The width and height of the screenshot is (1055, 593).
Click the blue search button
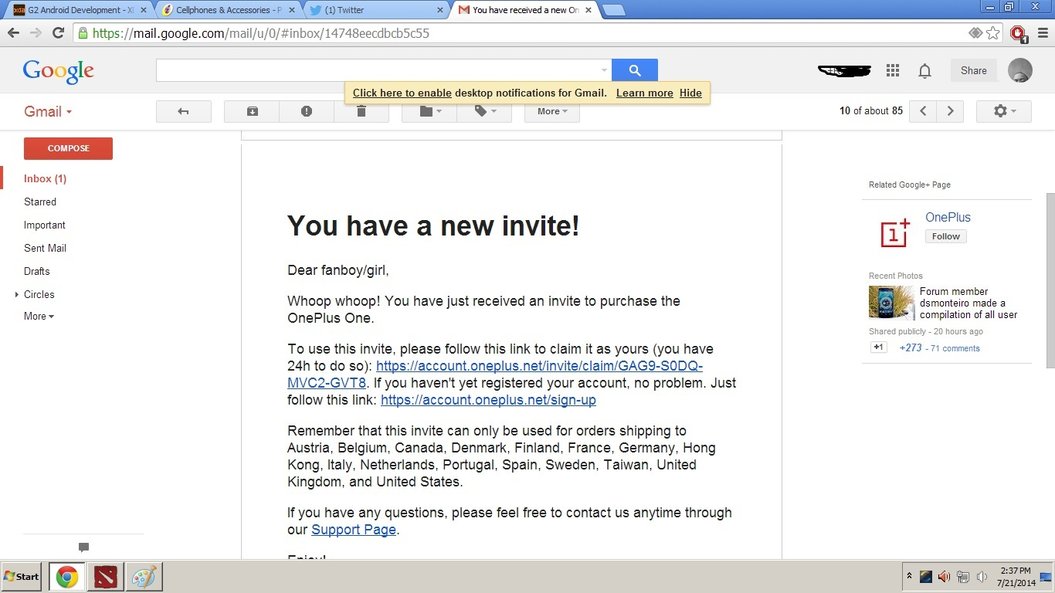point(634,70)
